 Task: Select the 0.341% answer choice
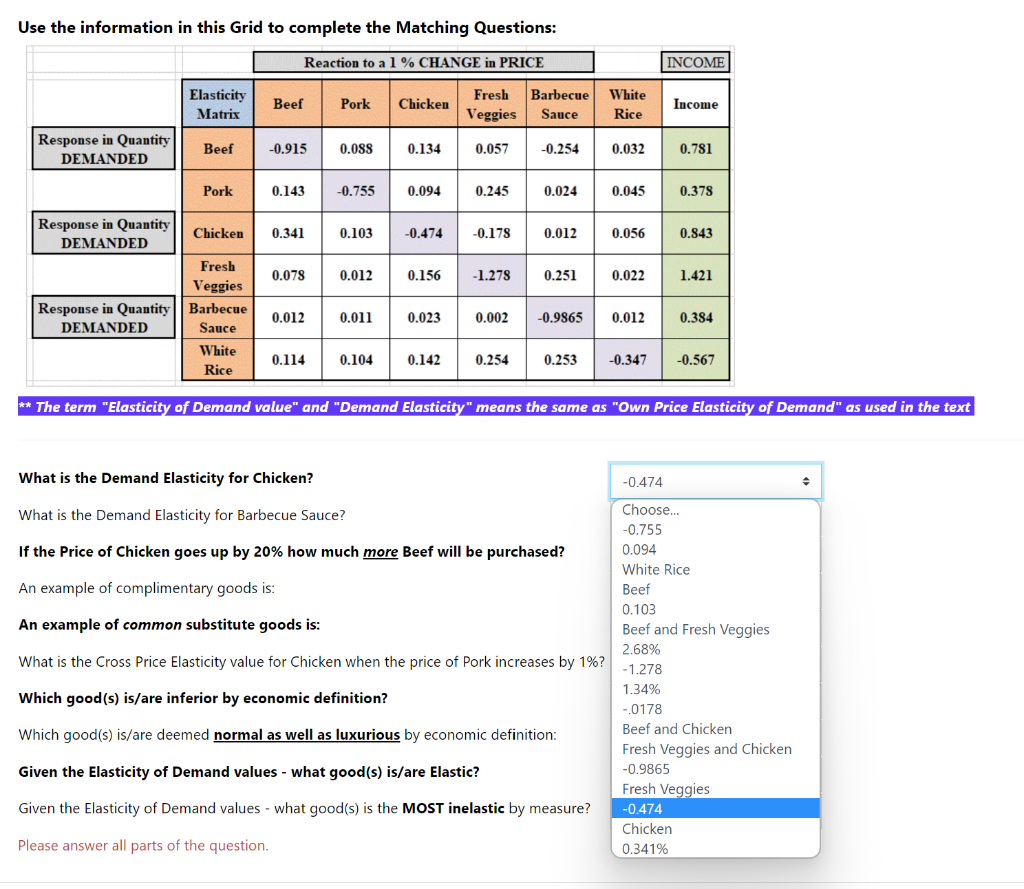643,848
